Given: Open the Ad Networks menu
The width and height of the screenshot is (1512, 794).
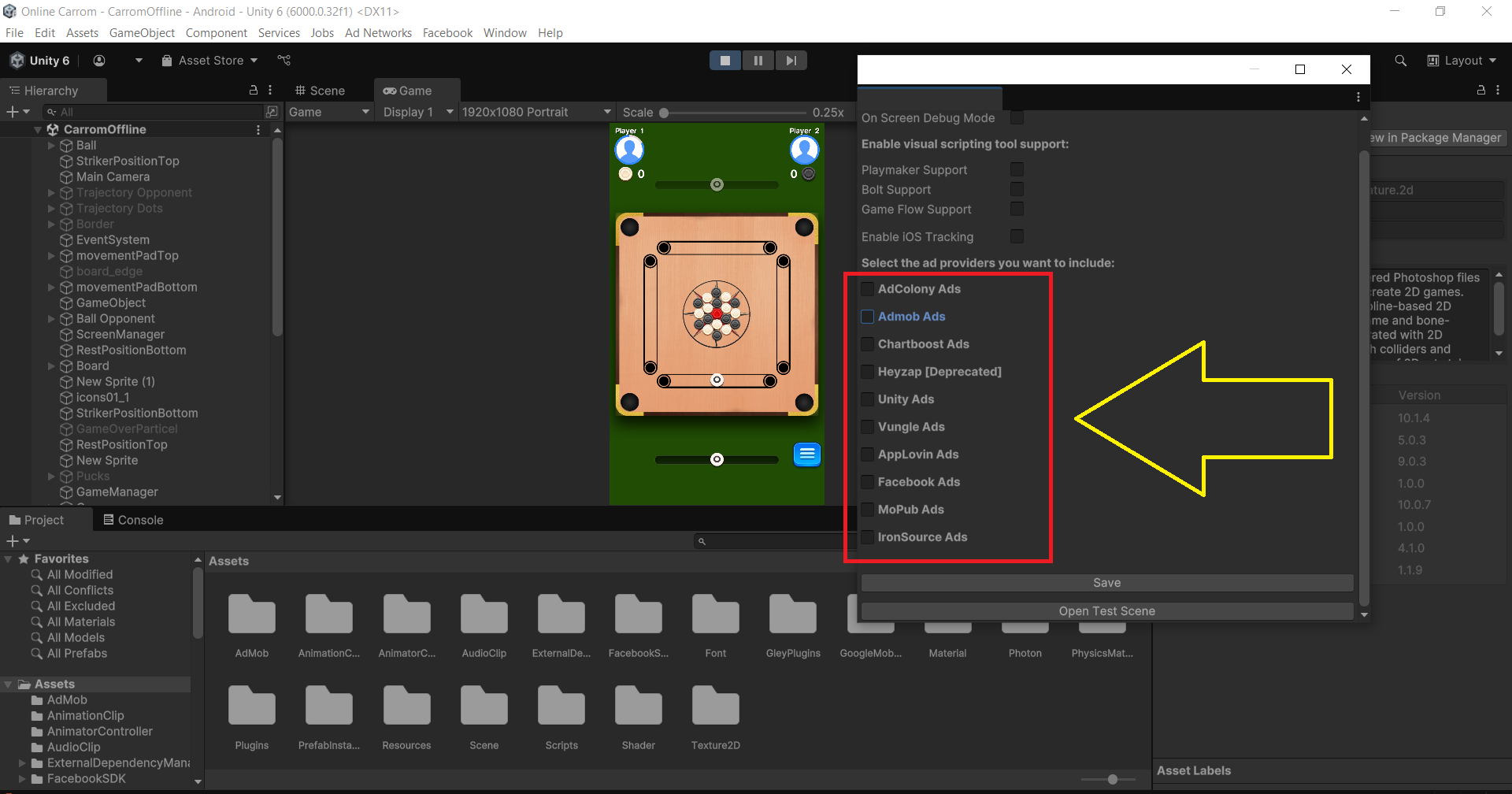Looking at the screenshot, I should click(x=378, y=33).
